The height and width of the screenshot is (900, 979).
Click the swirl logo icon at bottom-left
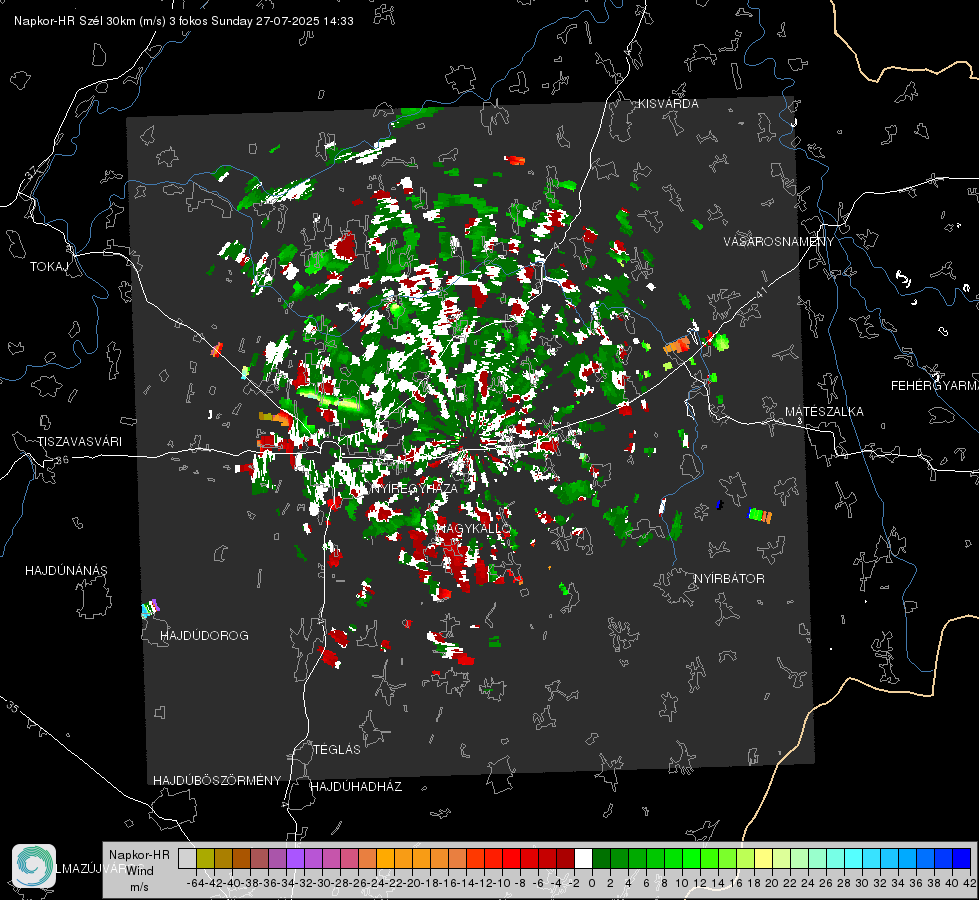(34, 866)
